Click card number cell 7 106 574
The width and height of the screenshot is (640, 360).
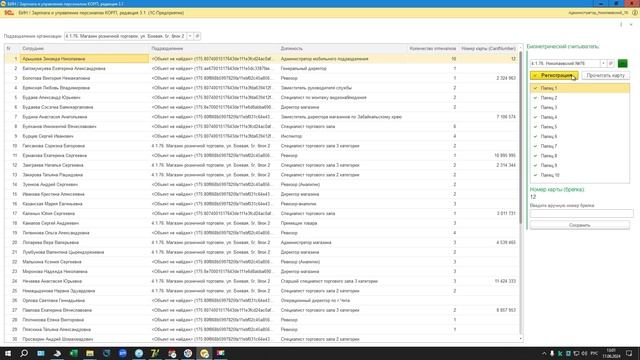[488, 117]
